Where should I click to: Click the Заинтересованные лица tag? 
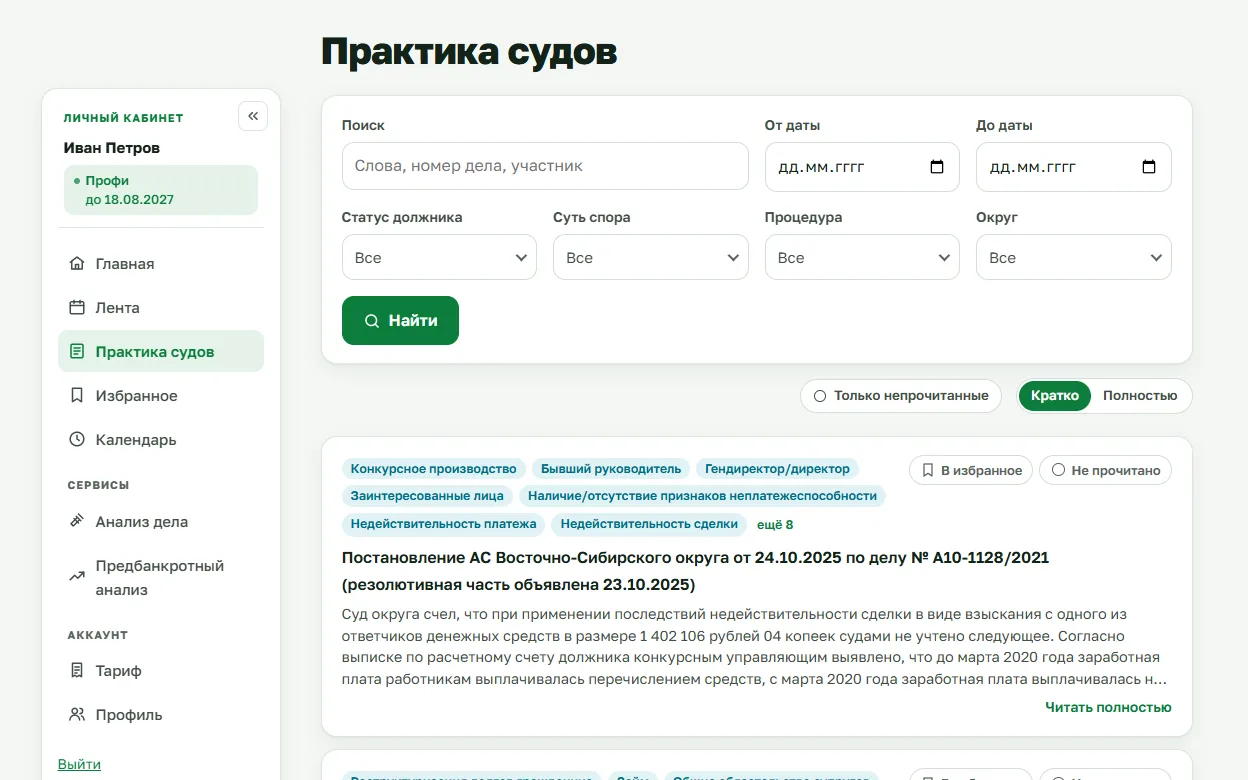(428, 496)
